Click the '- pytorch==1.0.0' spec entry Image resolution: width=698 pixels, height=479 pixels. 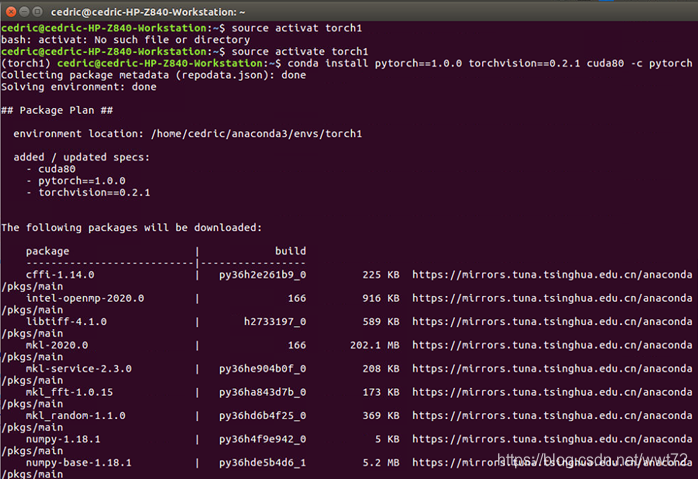(76, 181)
